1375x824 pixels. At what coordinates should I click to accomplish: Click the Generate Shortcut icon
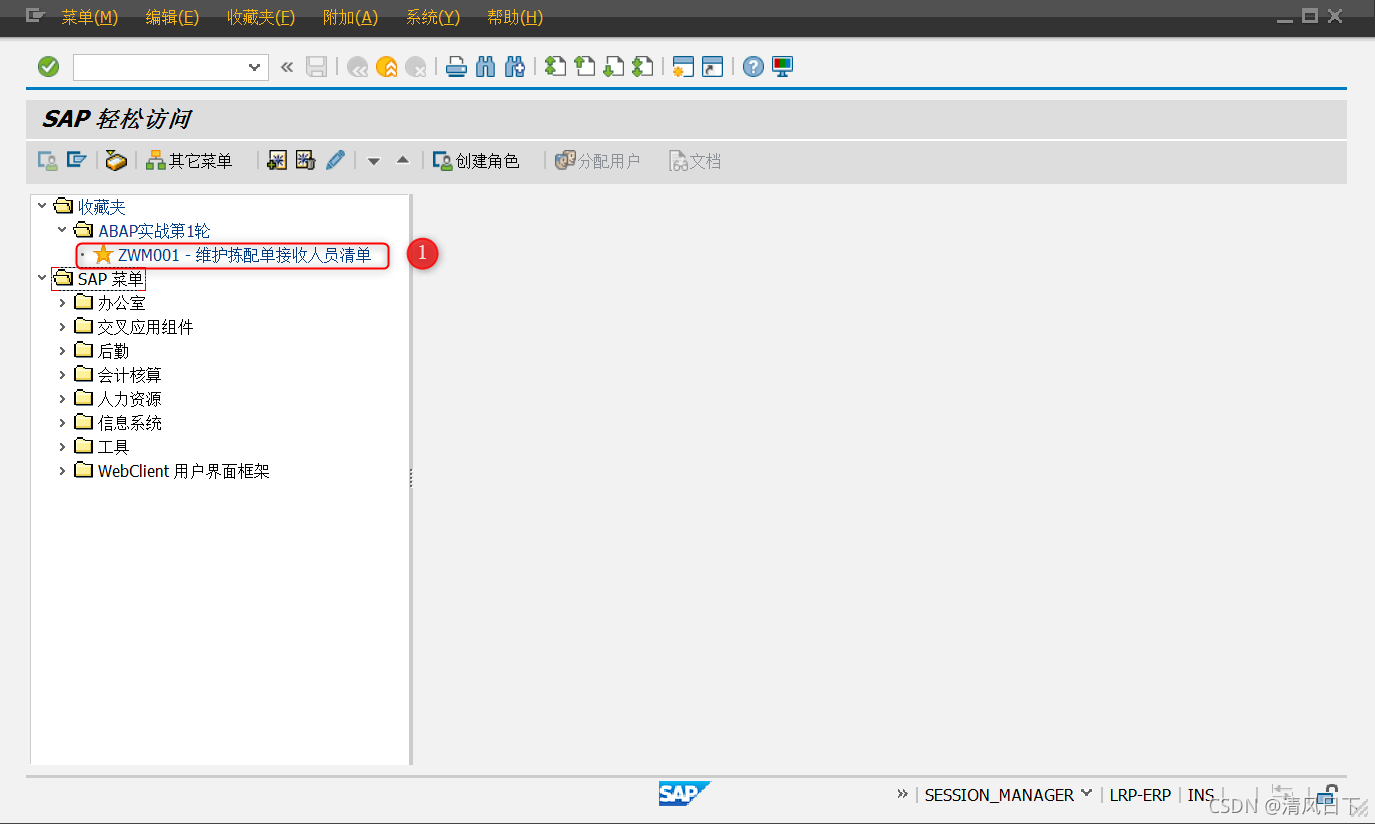point(712,67)
